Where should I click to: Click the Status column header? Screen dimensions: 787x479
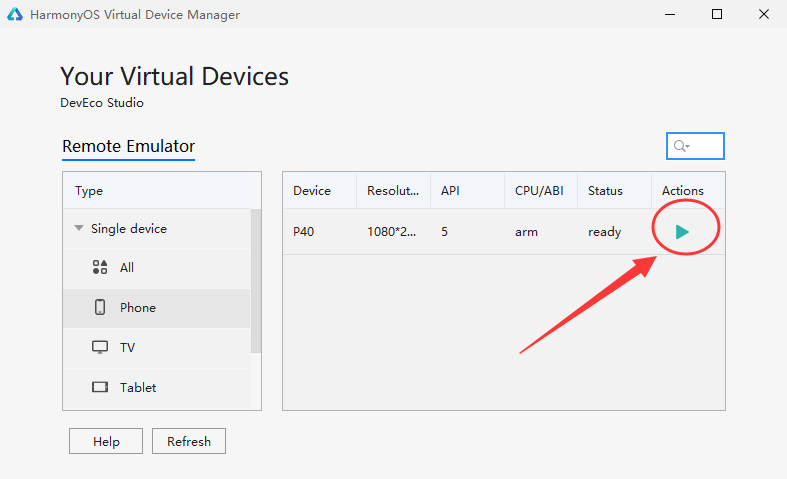[614, 190]
